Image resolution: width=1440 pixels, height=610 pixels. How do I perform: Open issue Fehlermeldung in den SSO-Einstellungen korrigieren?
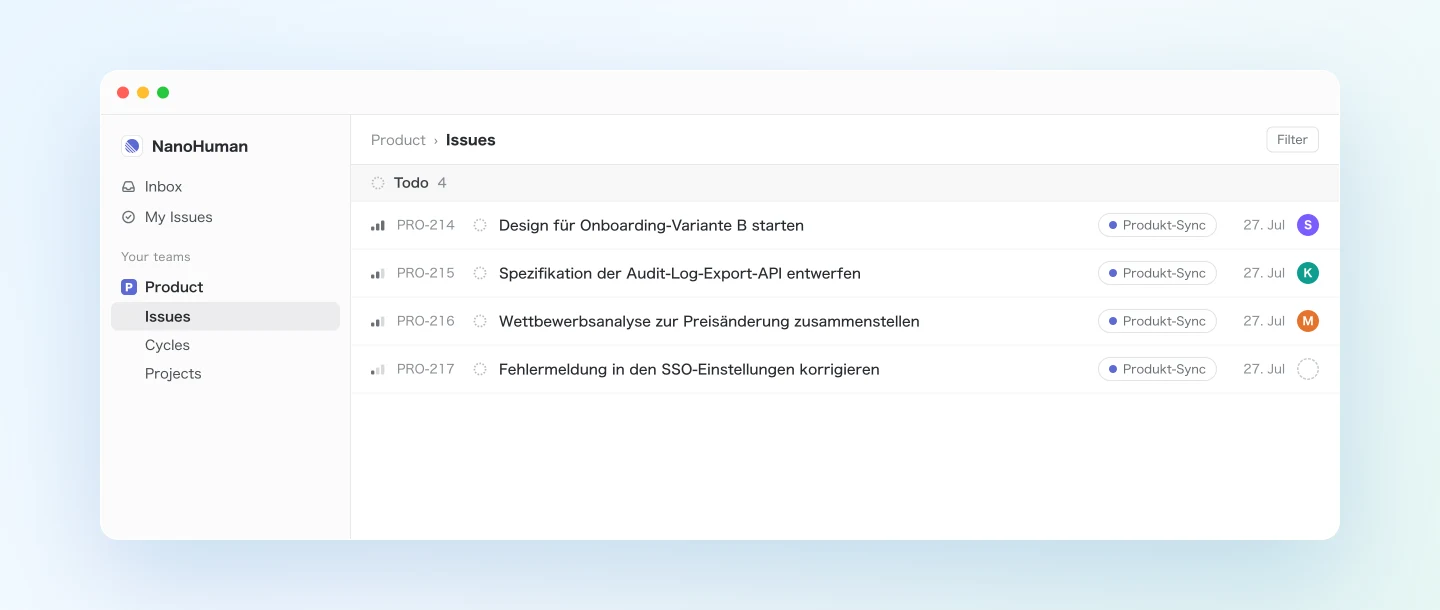tap(689, 369)
